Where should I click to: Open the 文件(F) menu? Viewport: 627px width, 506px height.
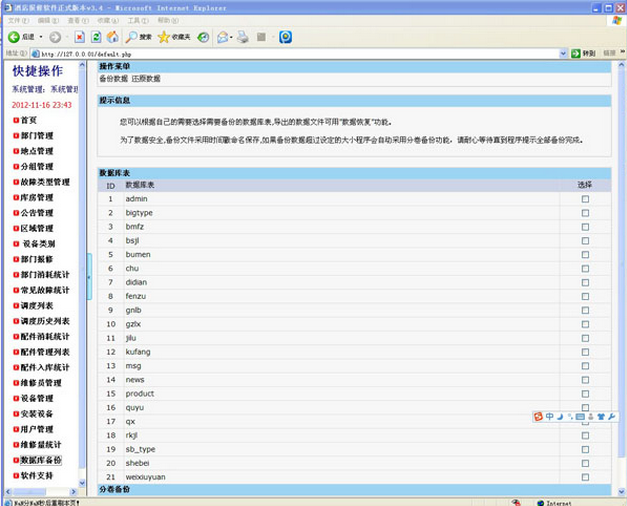[x=18, y=20]
